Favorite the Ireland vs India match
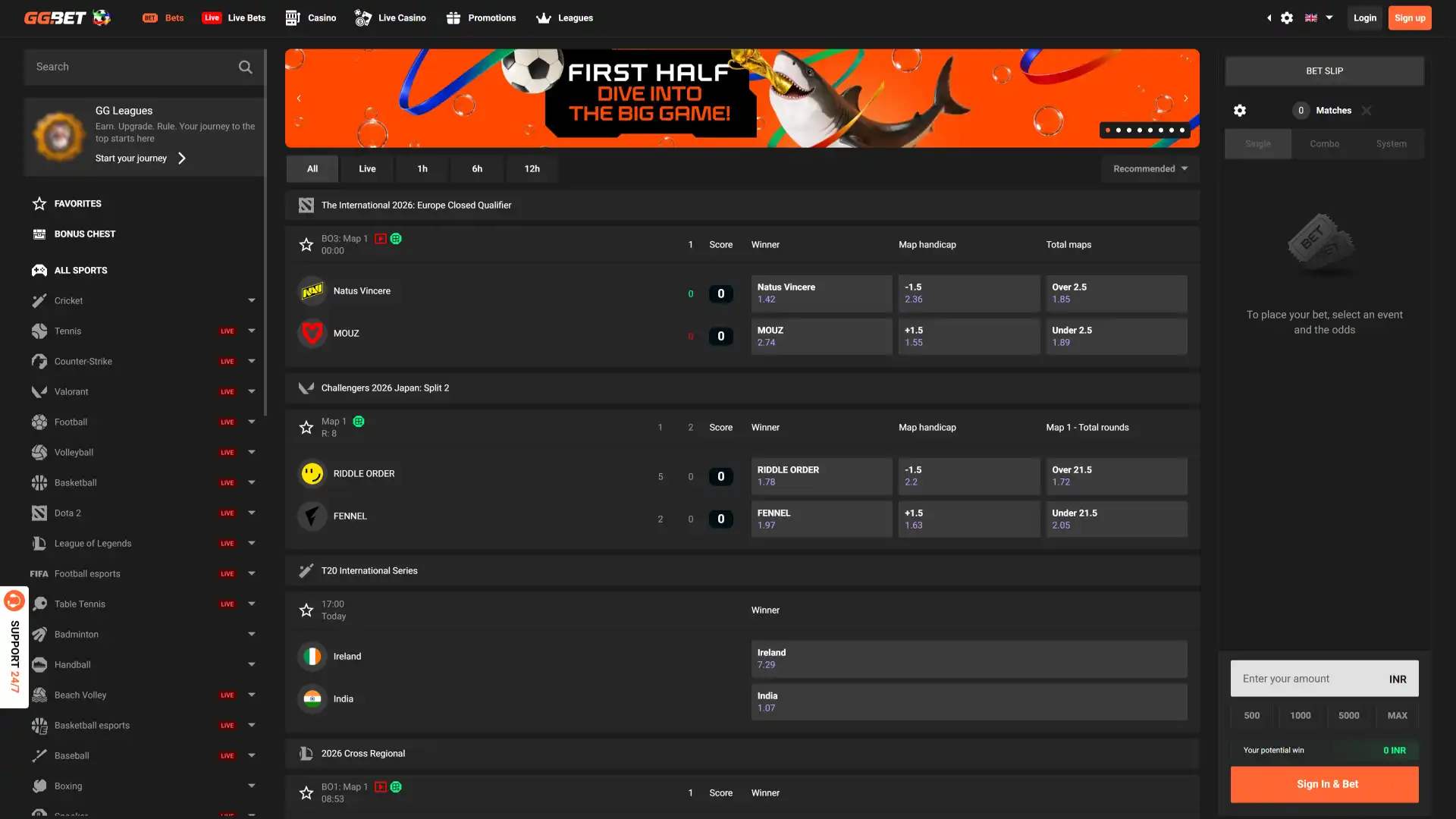Screen dimensions: 1456x819 pyautogui.click(x=306, y=610)
